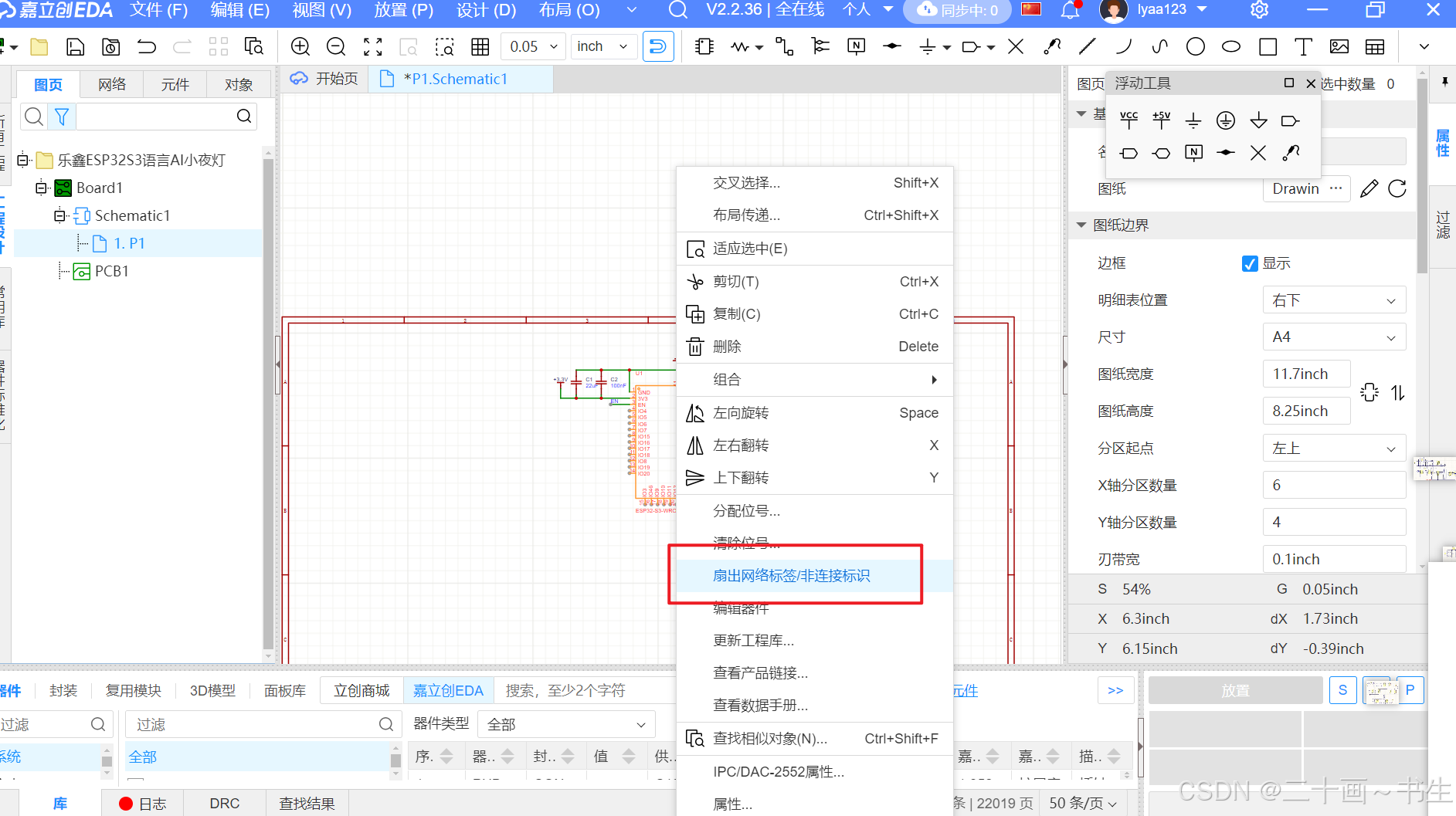
Task: Select the text tool
Action: pos(1303,47)
